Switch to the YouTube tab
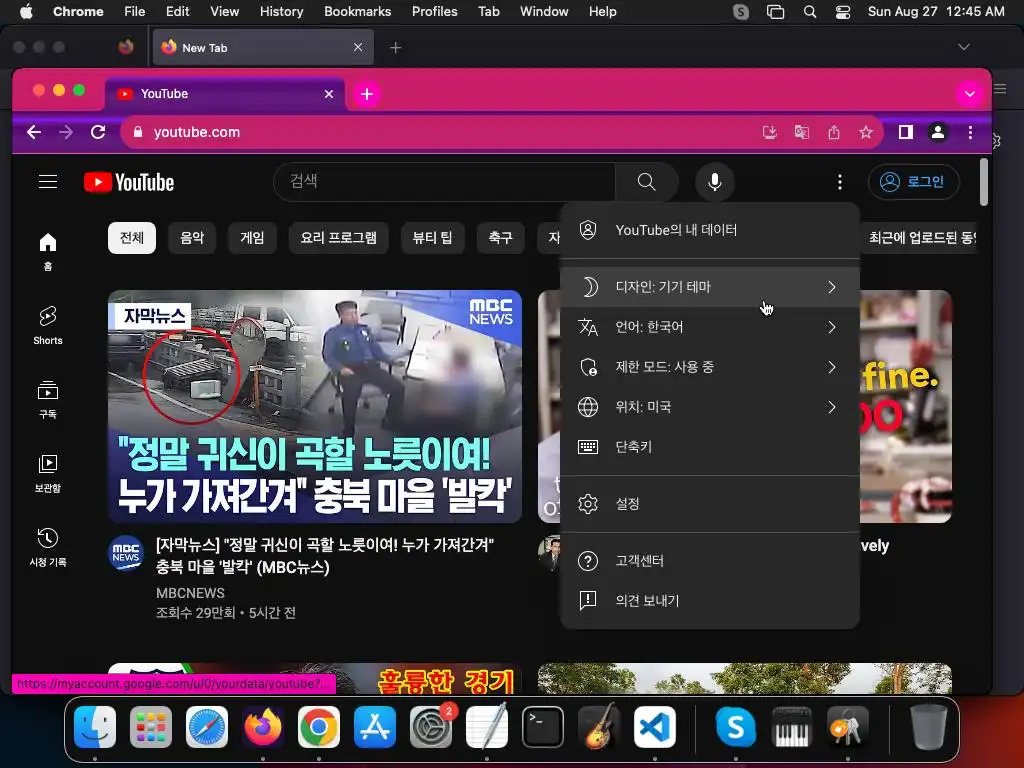This screenshot has height=768, width=1024. (225, 94)
